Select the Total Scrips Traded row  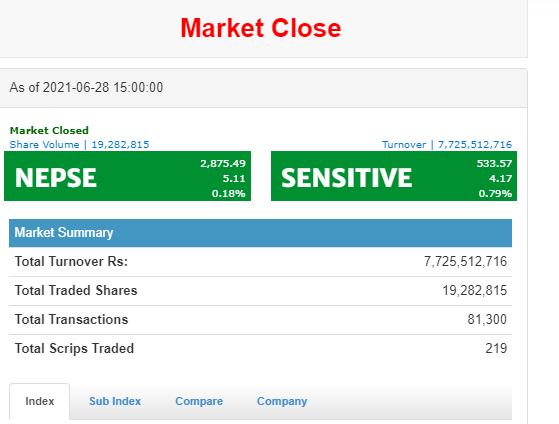pos(260,348)
